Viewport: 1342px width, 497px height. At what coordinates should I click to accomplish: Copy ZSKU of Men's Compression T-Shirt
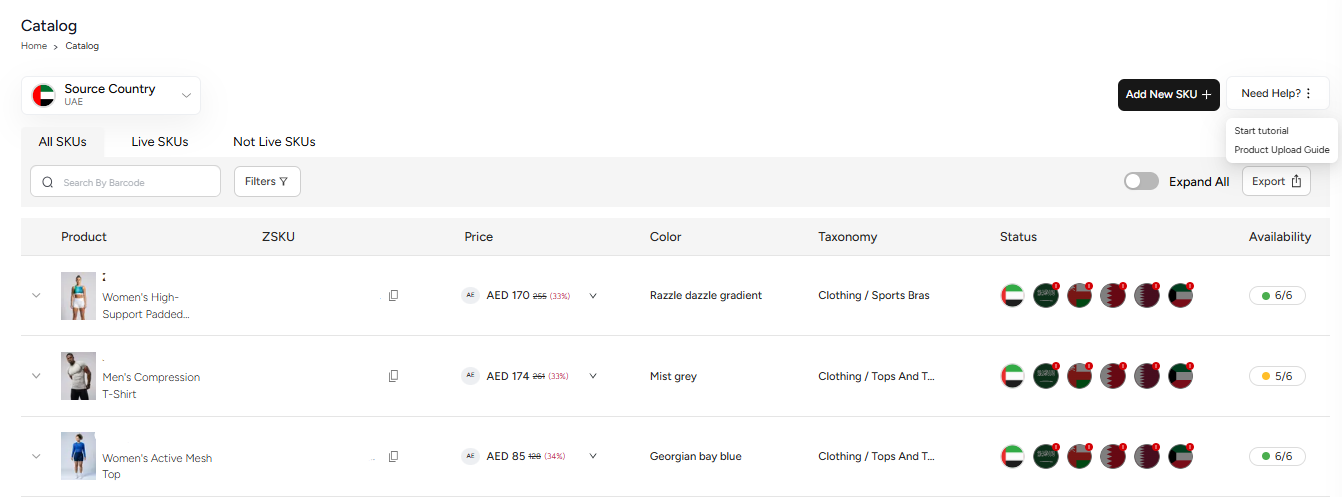pos(394,376)
